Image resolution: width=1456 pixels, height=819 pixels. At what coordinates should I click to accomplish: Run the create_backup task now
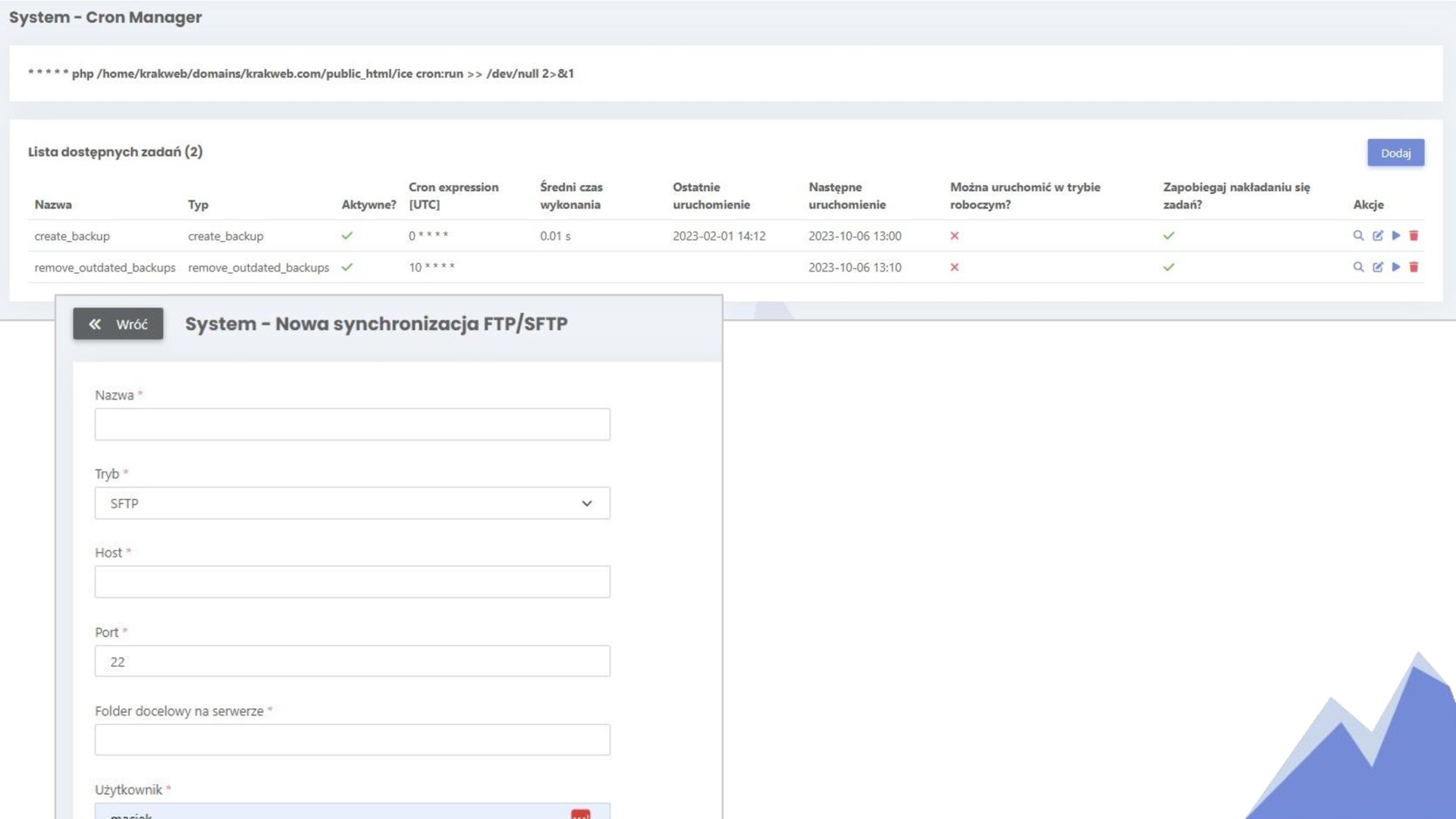tap(1396, 236)
